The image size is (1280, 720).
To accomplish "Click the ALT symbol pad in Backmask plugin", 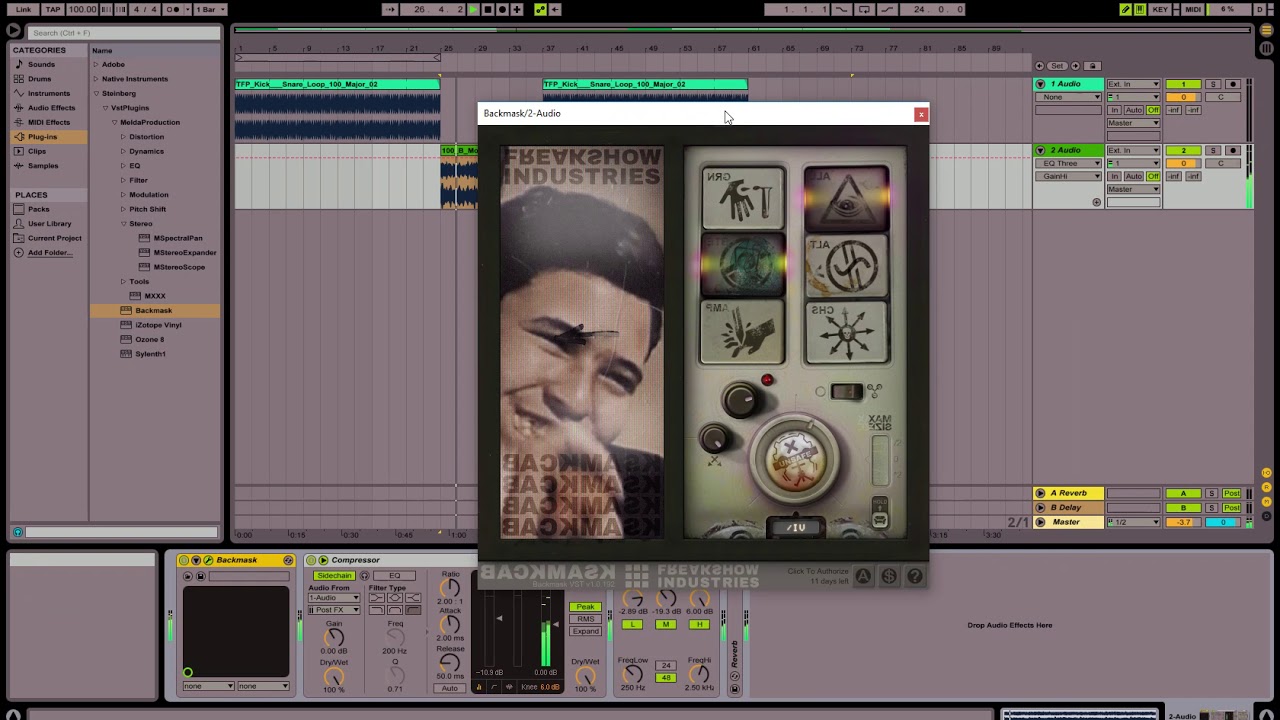I will pos(846,265).
